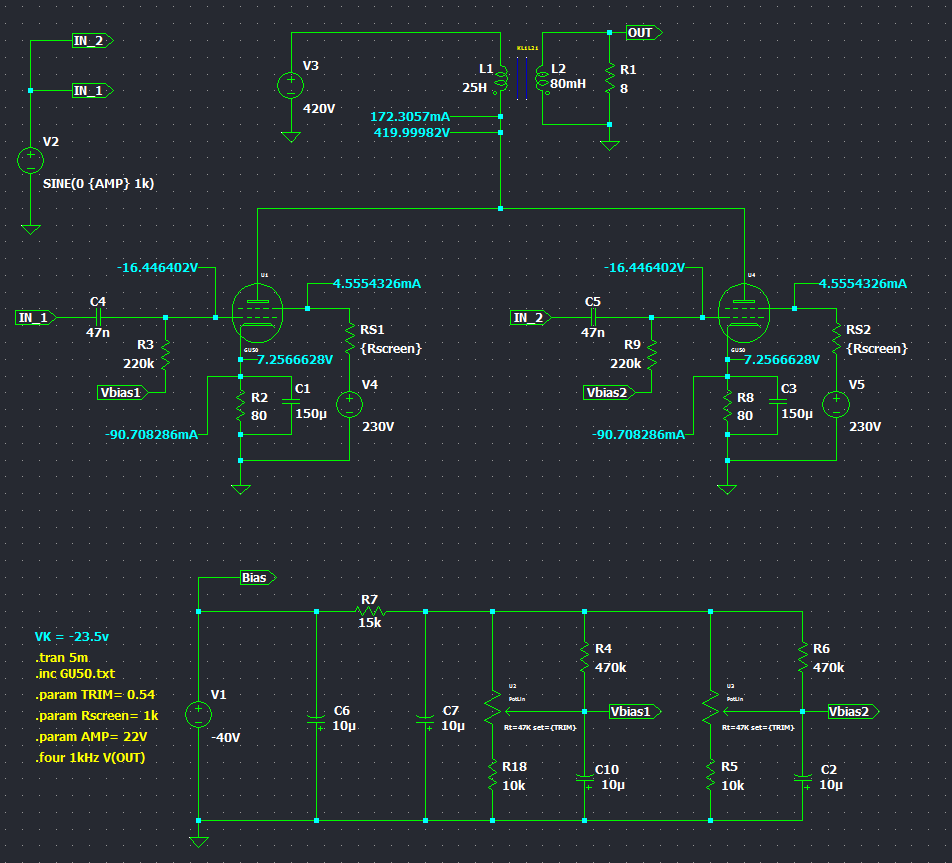Click the V3 420V voltage source symbol
The width and height of the screenshot is (952, 863).
[290, 86]
